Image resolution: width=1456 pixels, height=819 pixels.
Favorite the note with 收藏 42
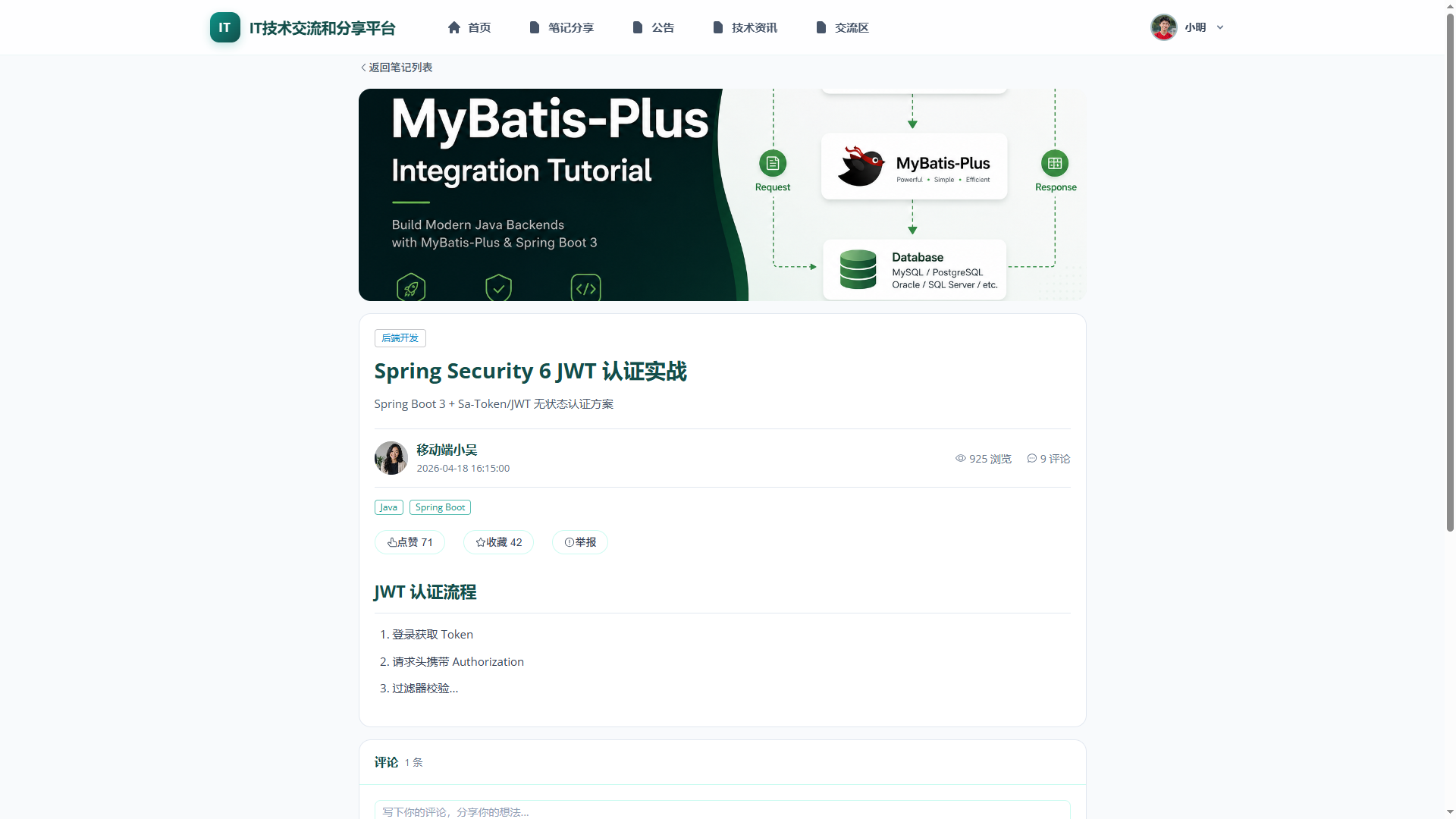[x=498, y=542]
